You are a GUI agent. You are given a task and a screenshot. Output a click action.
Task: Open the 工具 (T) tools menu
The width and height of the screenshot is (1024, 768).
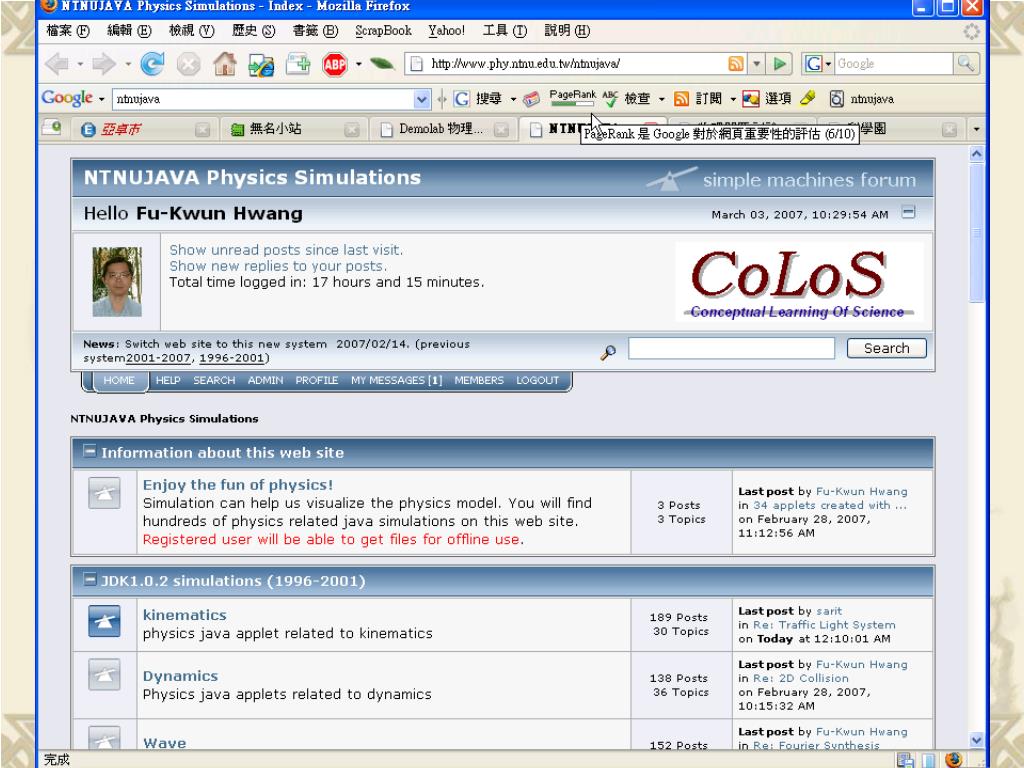click(x=505, y=31)
